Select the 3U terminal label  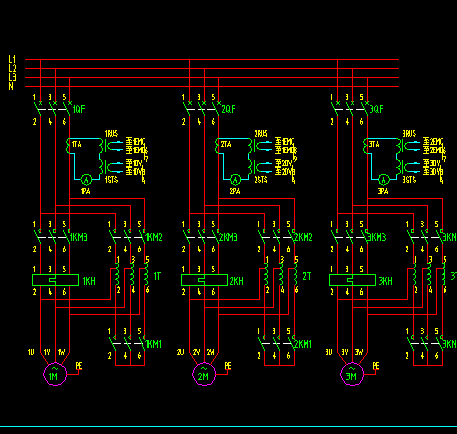tap(329, 352)
